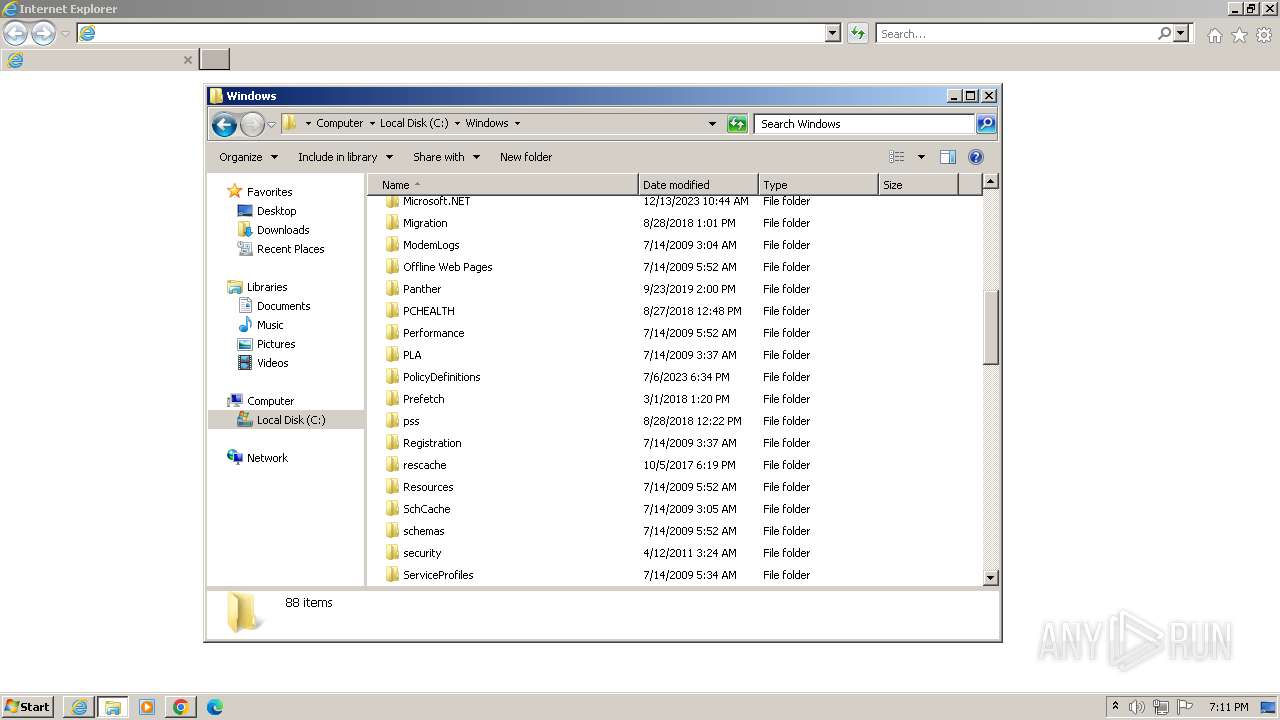Select Videos library
The width and height of the screenshot is (1280, 720).
272,363
